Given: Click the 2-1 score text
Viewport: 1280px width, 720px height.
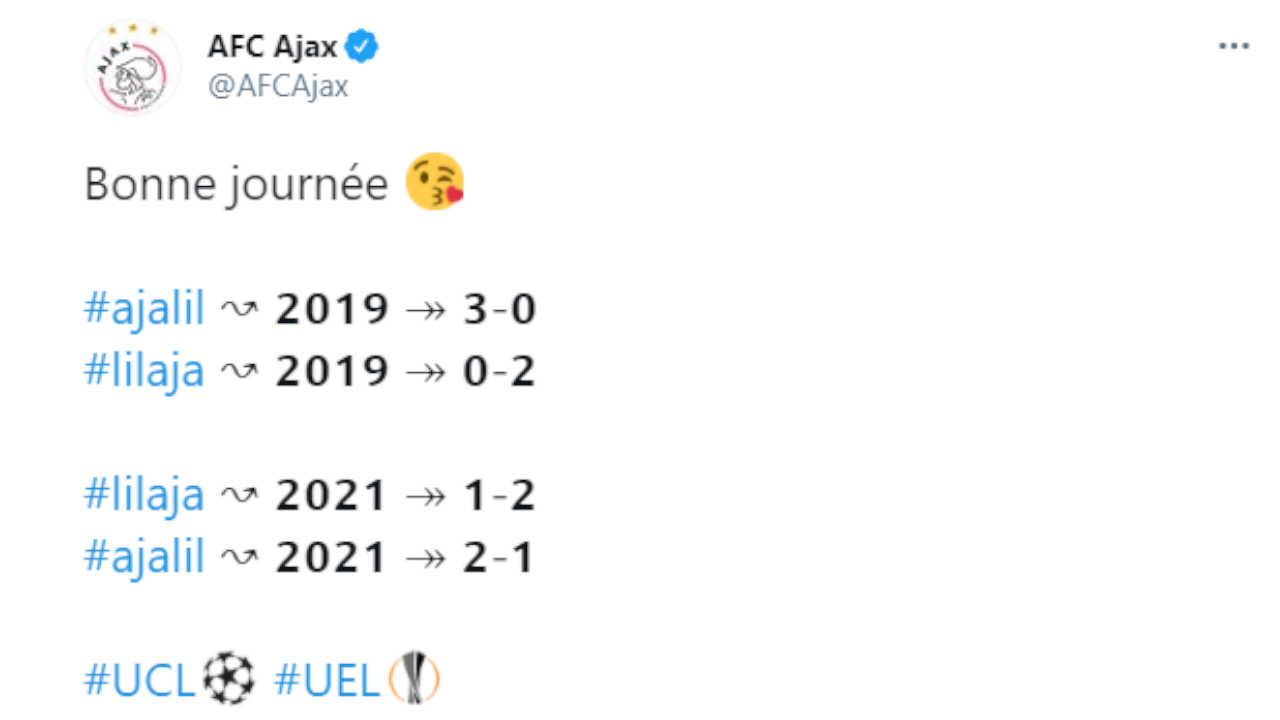Looking at the screenshot, I should point(500,557).
